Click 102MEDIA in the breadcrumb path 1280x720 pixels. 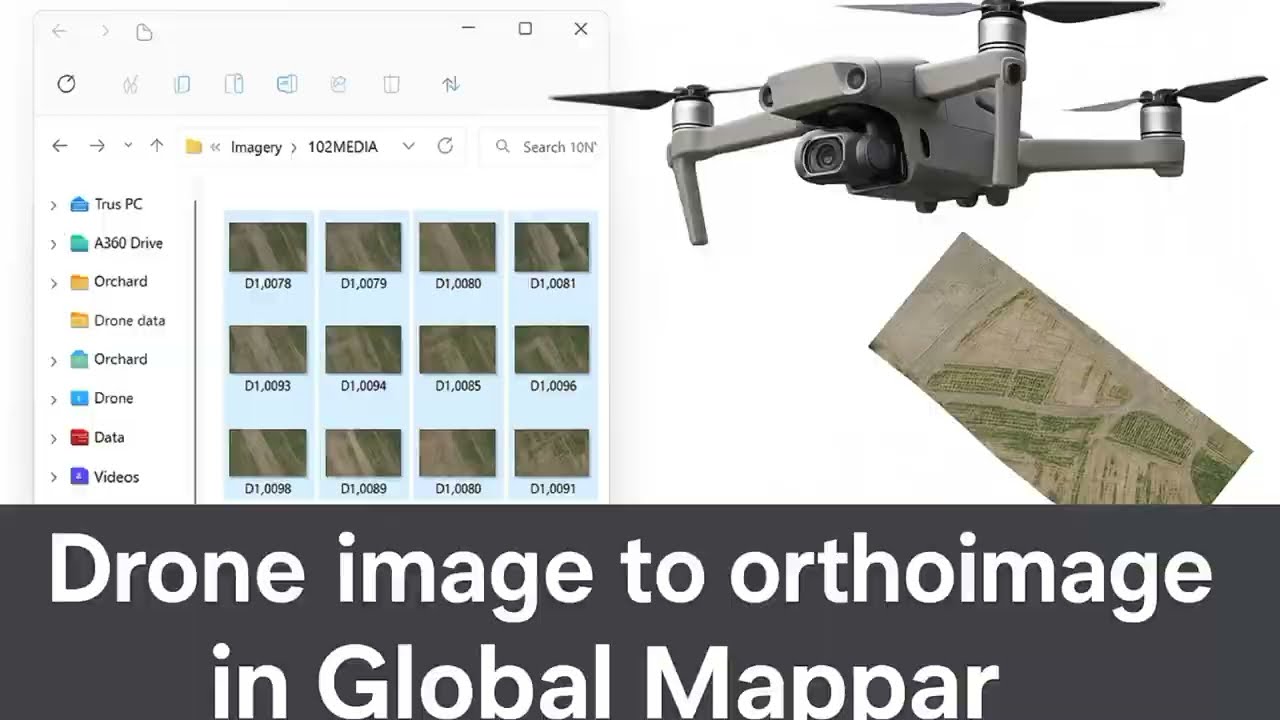point(343,147)
